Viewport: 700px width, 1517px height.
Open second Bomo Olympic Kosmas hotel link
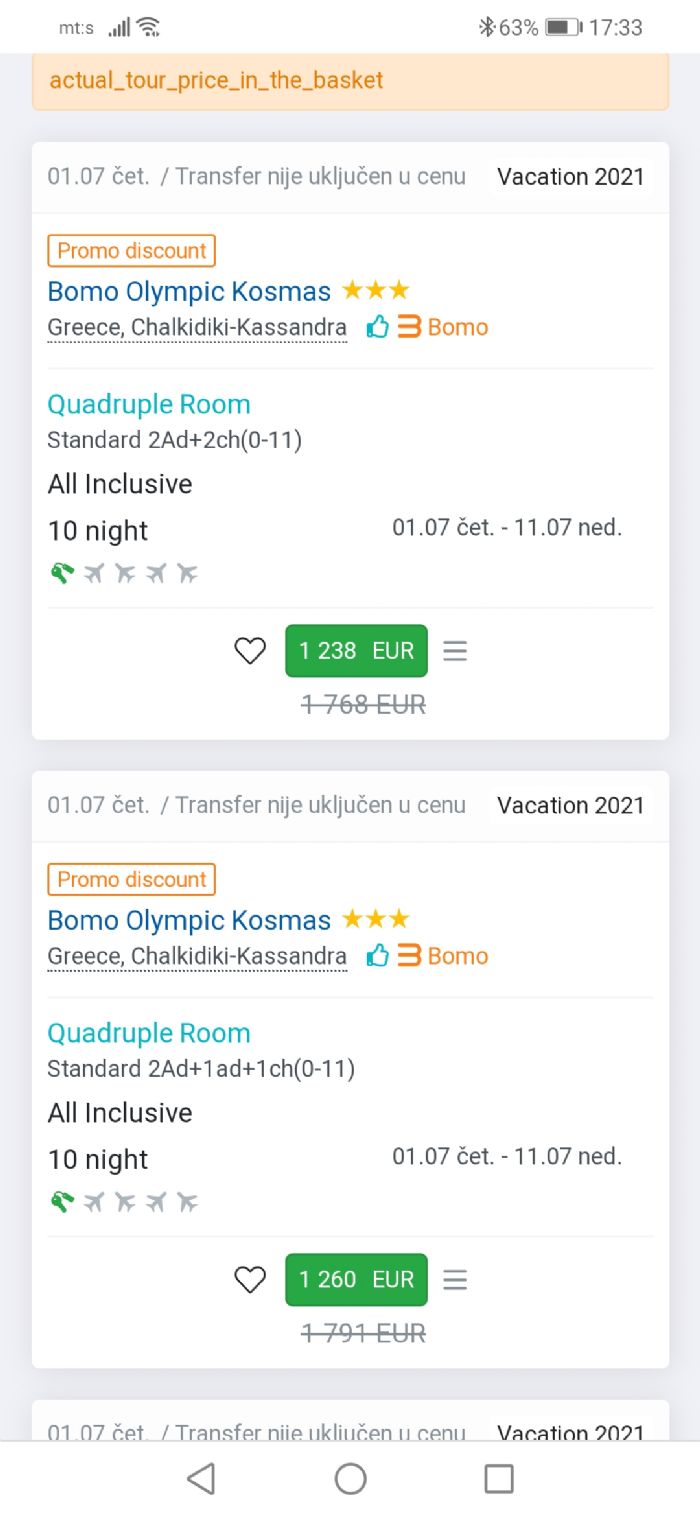point(189,921)
